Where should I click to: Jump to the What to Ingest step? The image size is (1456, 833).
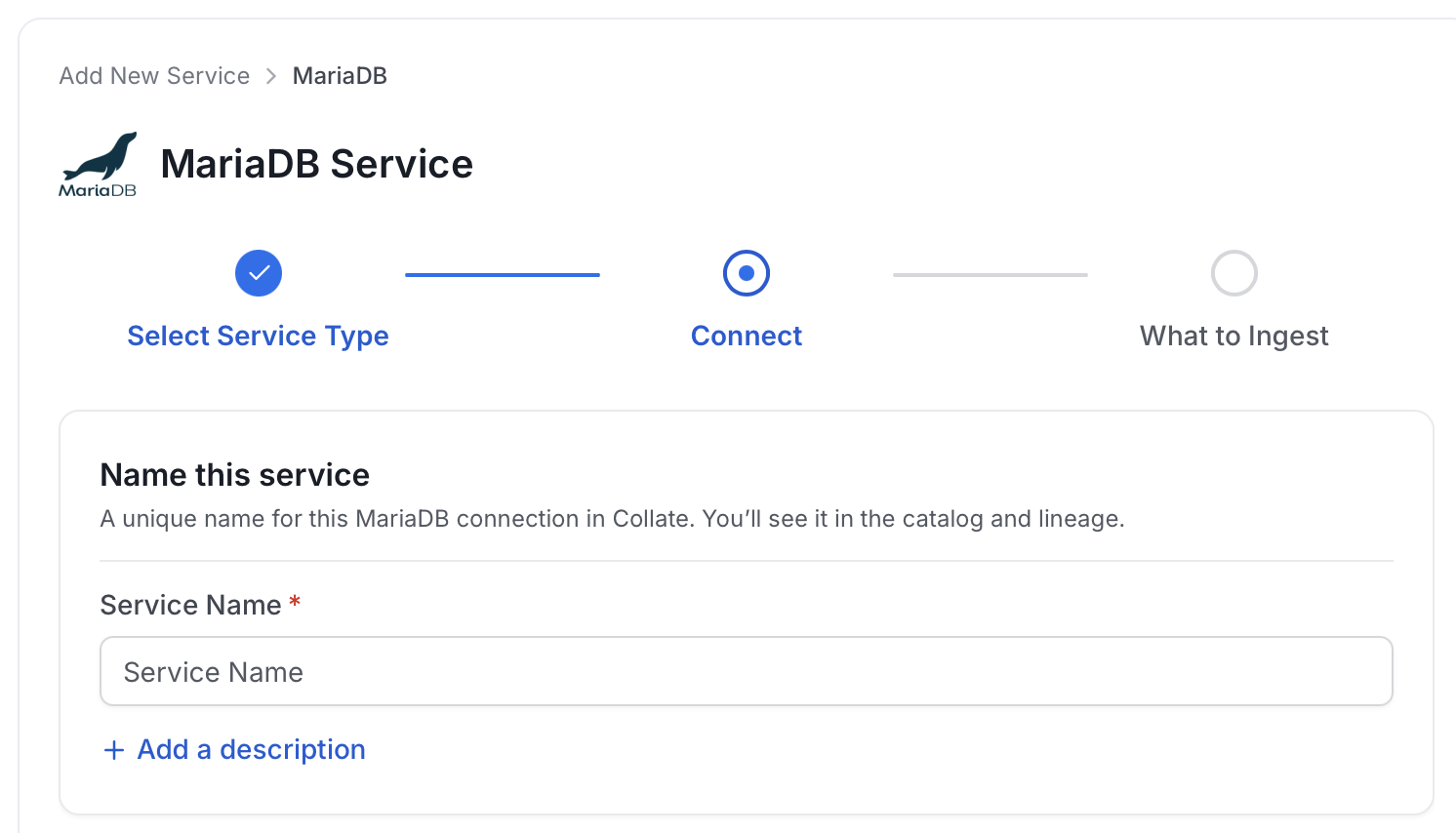pos(1234,336)
